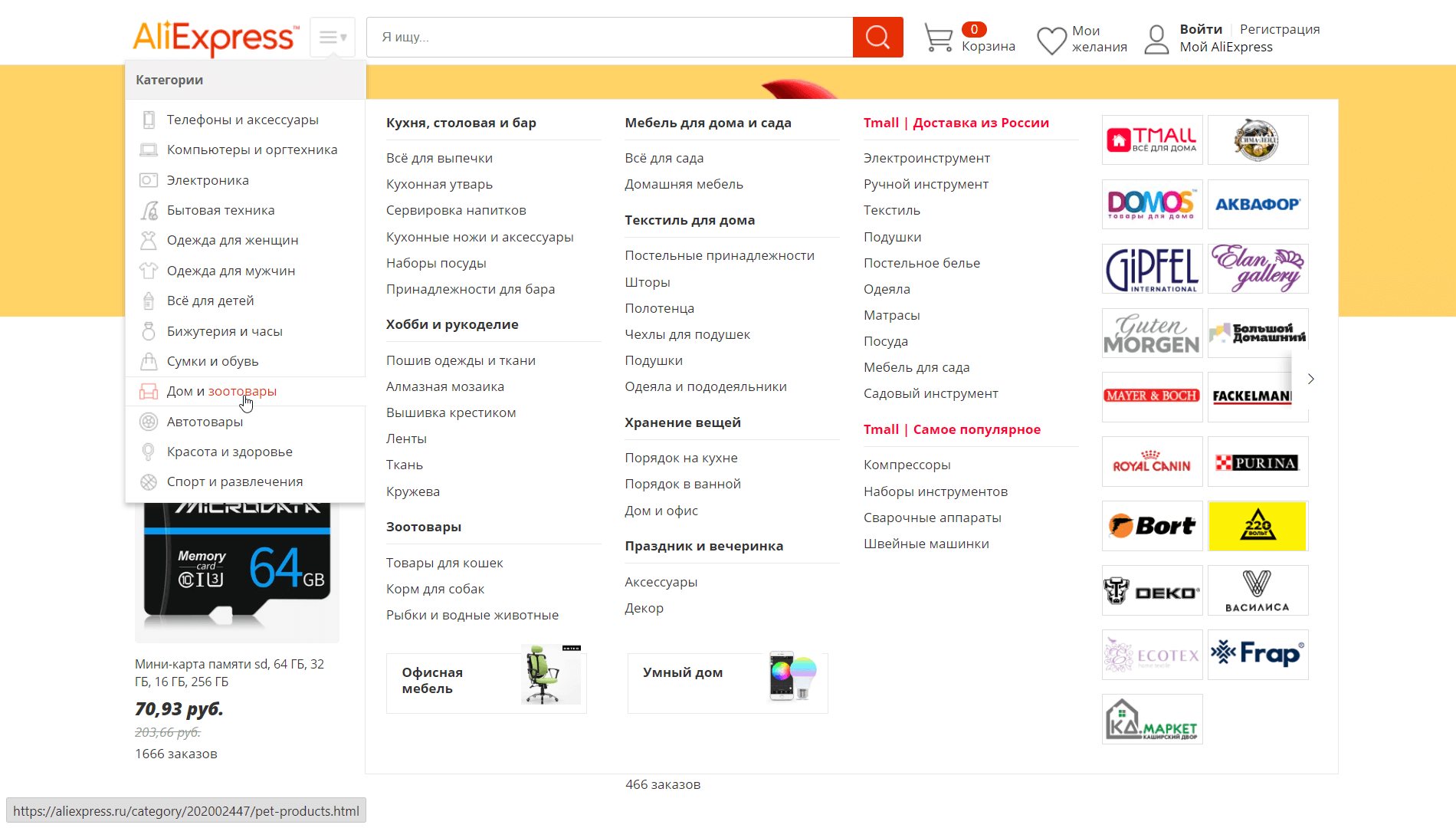
Task: Open the Bort brand logo
Action: coord(1152,526)
